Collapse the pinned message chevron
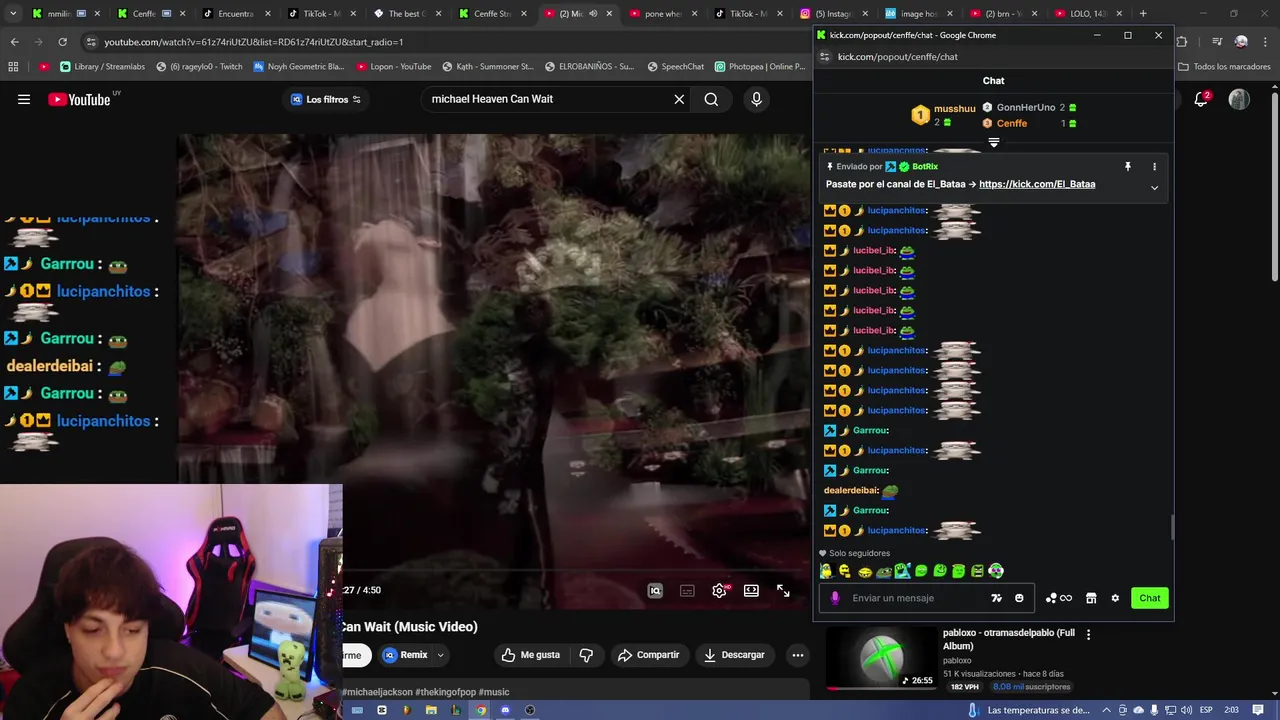The image size is (1280, 720). tap(1154, 188)
